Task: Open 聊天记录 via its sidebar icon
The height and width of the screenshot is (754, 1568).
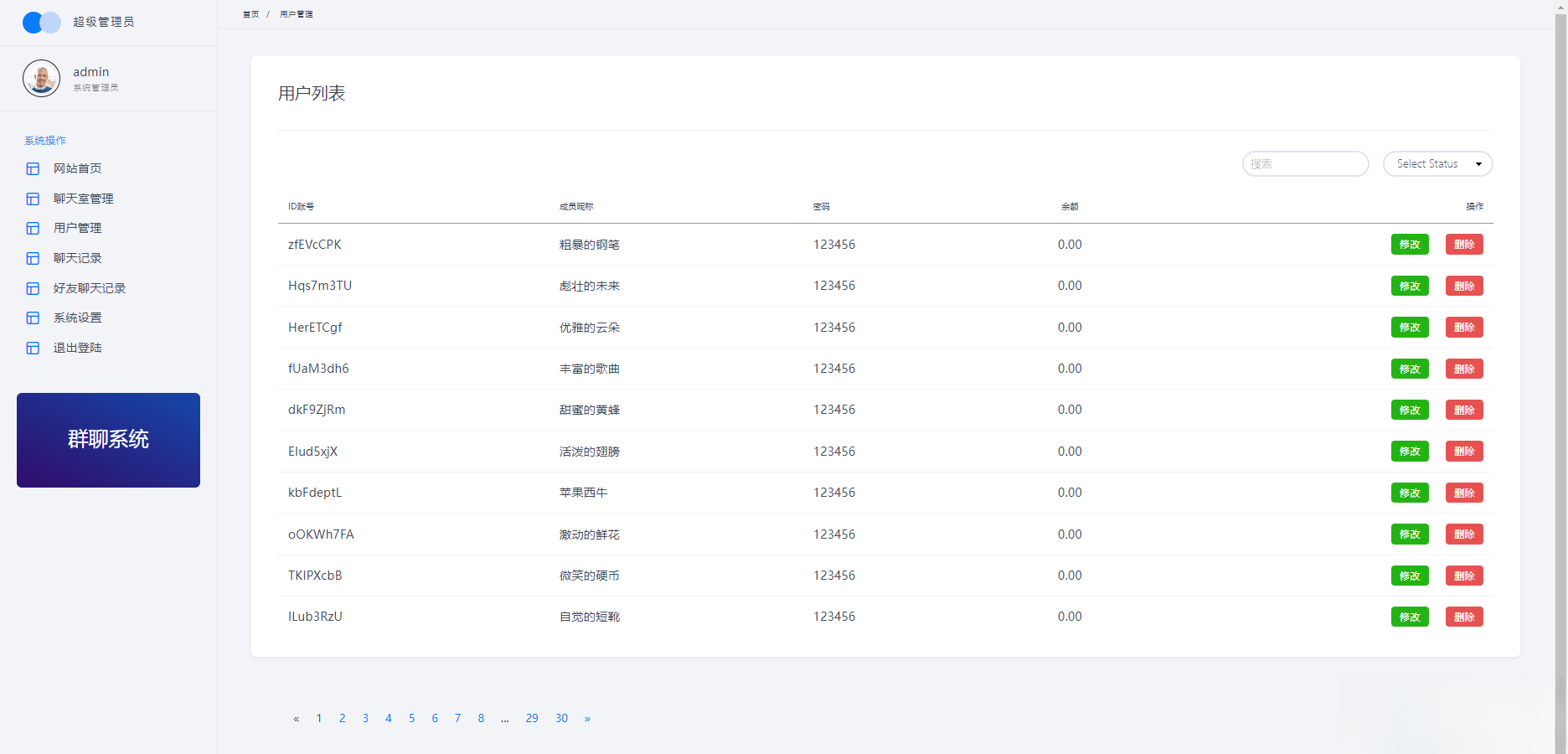Action: point(32,258)
